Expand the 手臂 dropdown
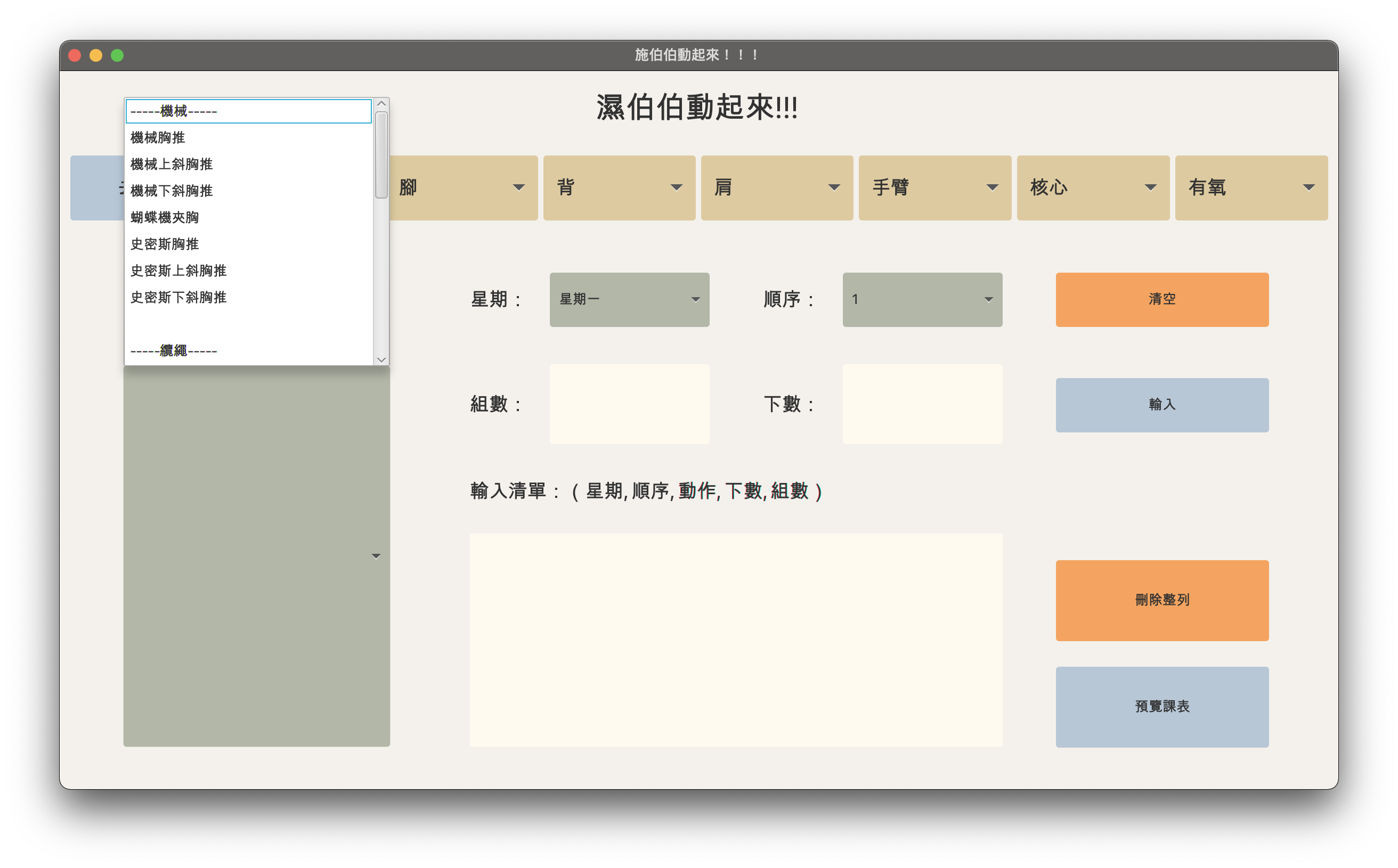Screen dimensions: 1398x868 tap(935, 188)
